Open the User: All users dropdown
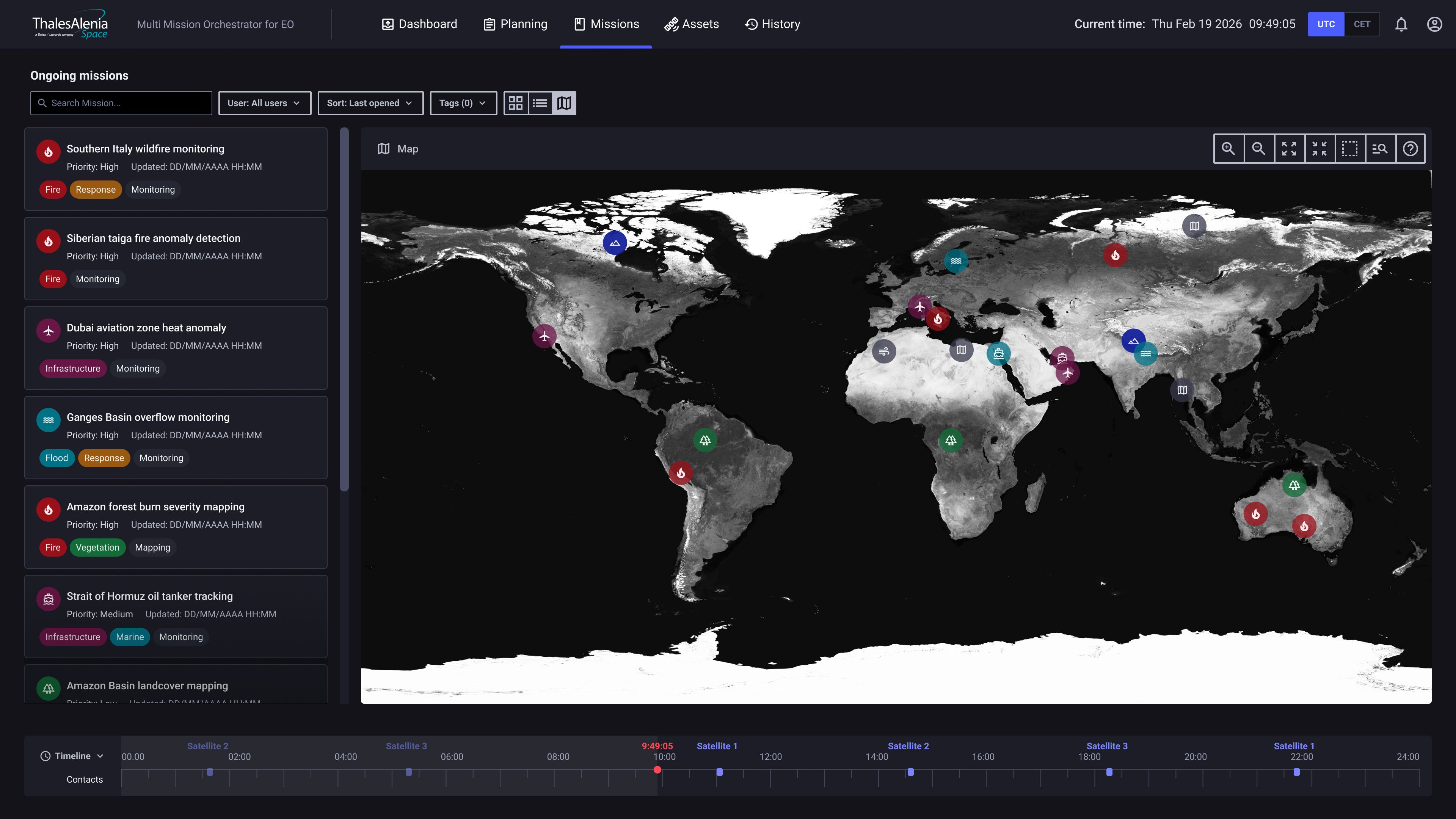 click(x=265, y=103)
